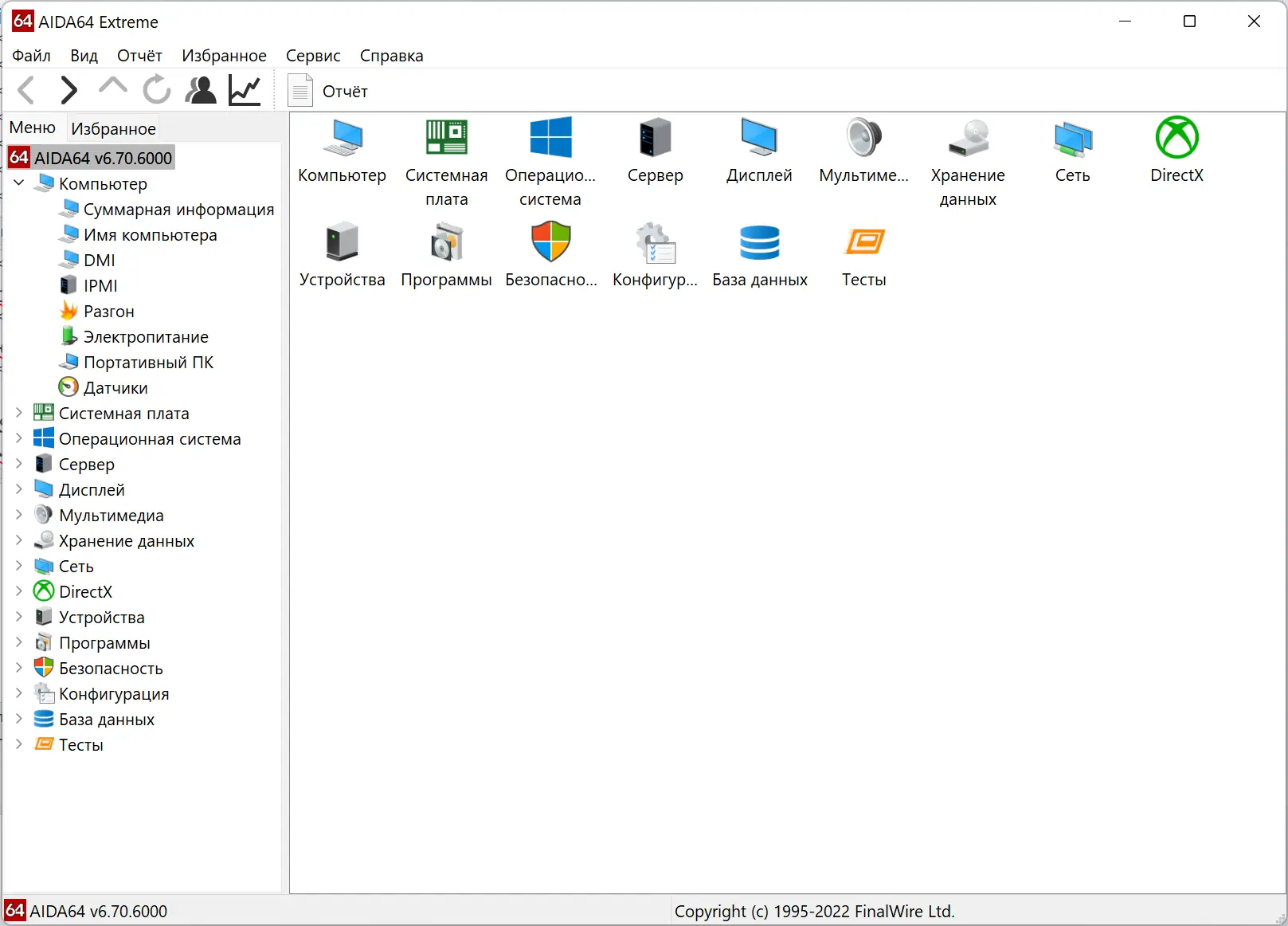Open the Тесты benchmark icon
Viewport: 1288px width, 926px height.
pos(863,243)
